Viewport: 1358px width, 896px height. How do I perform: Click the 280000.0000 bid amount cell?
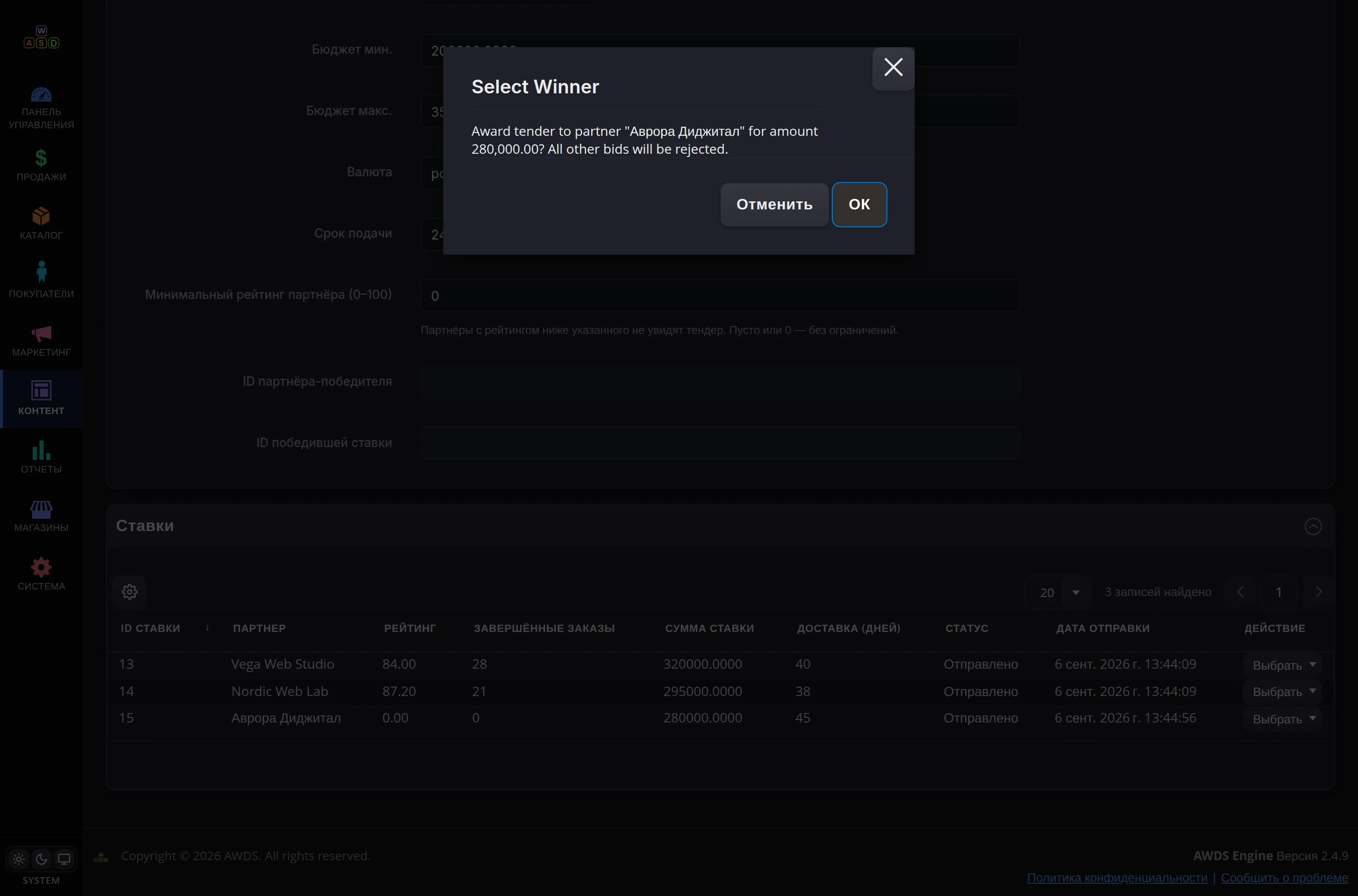(x=702, y=718)
